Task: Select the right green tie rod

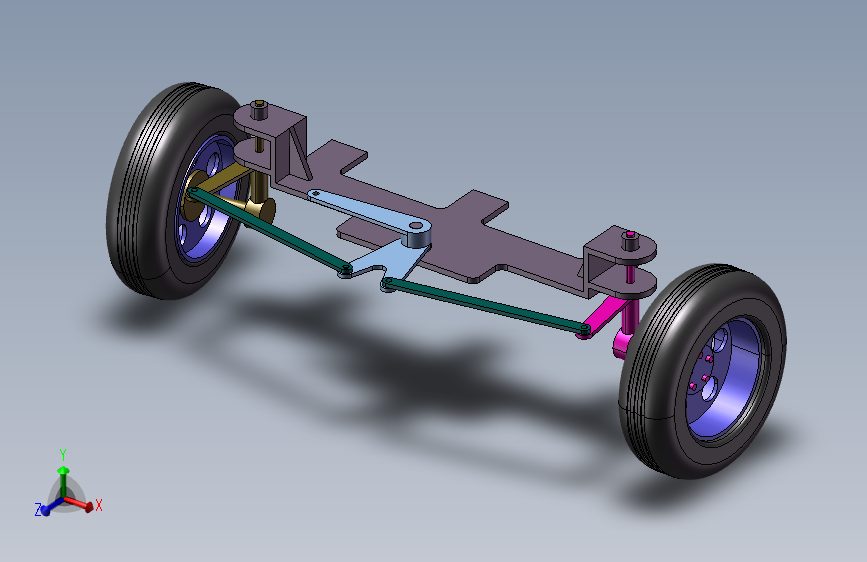Action: click(487, 307)
